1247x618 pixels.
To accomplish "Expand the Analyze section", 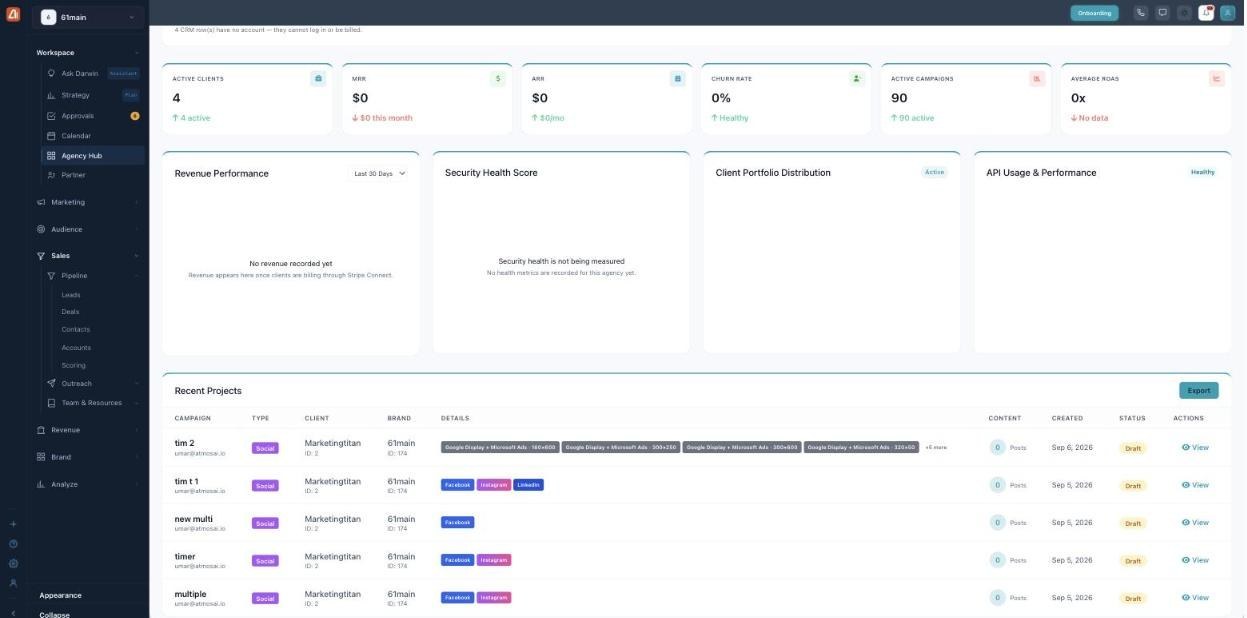I will click(x=87, y=484).
